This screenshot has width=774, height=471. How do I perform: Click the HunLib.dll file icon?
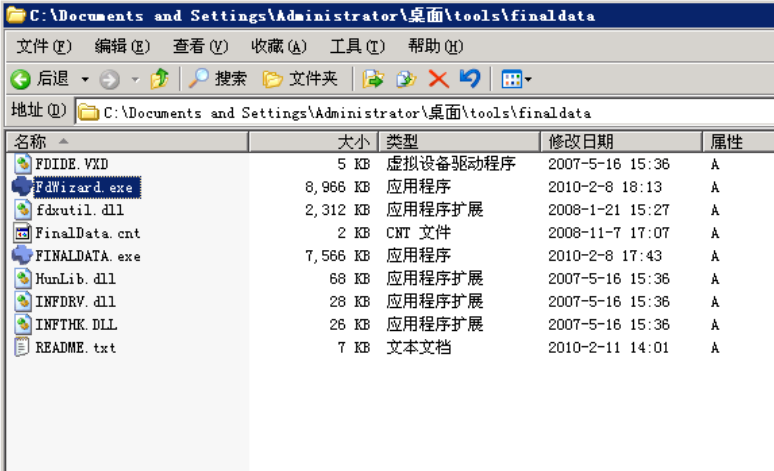pos(22,278)
